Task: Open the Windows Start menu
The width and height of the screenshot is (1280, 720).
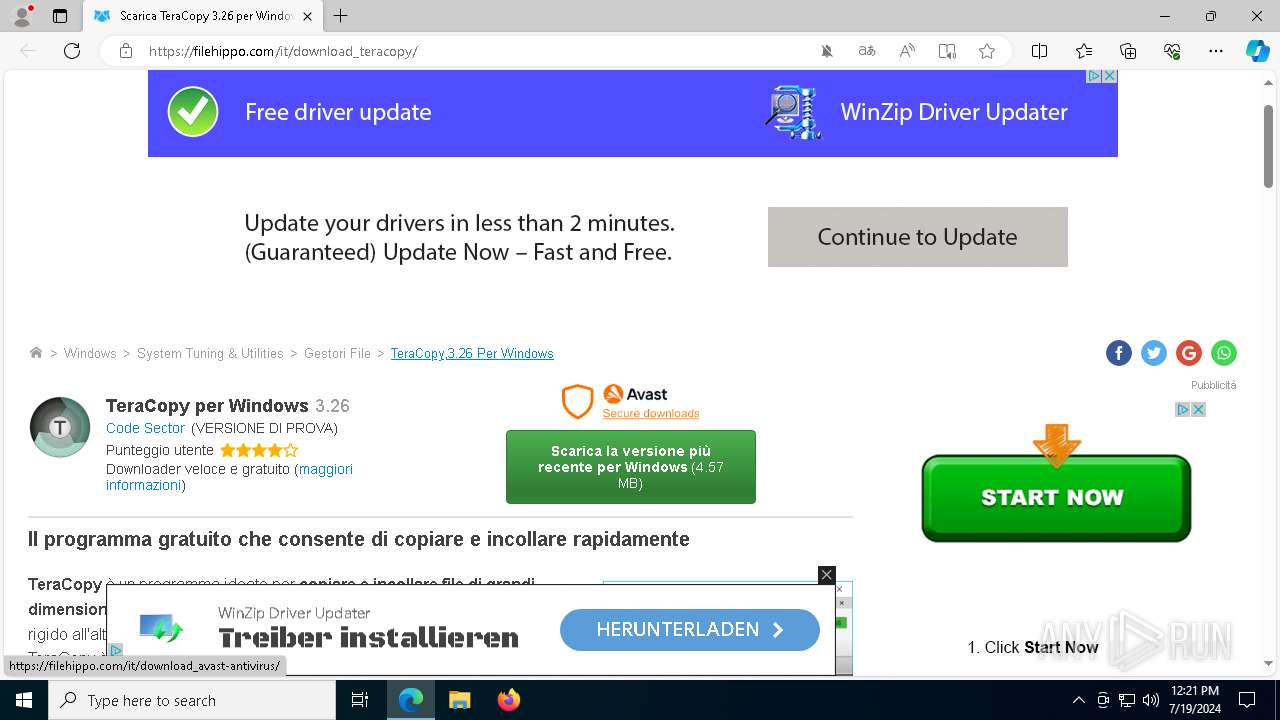Action: 24,700
